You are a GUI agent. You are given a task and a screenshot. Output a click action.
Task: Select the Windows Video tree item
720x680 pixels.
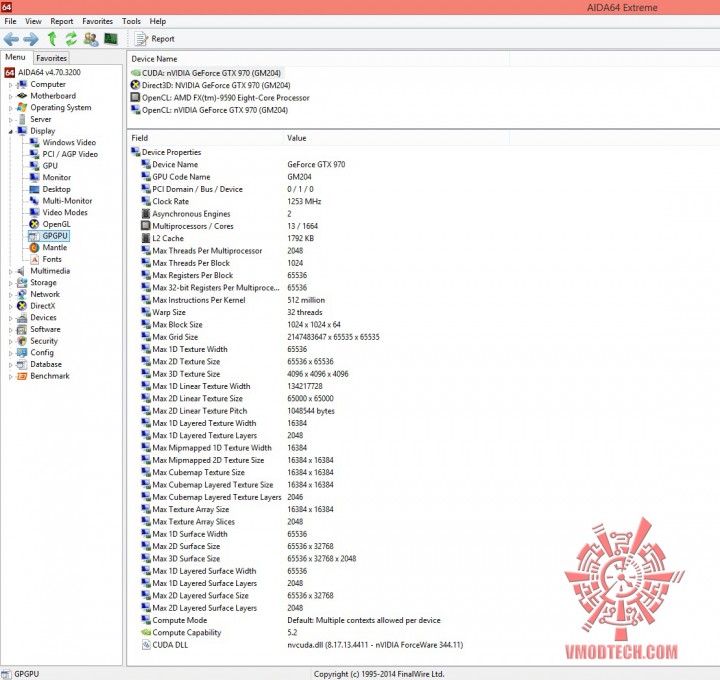click(69, 142)
